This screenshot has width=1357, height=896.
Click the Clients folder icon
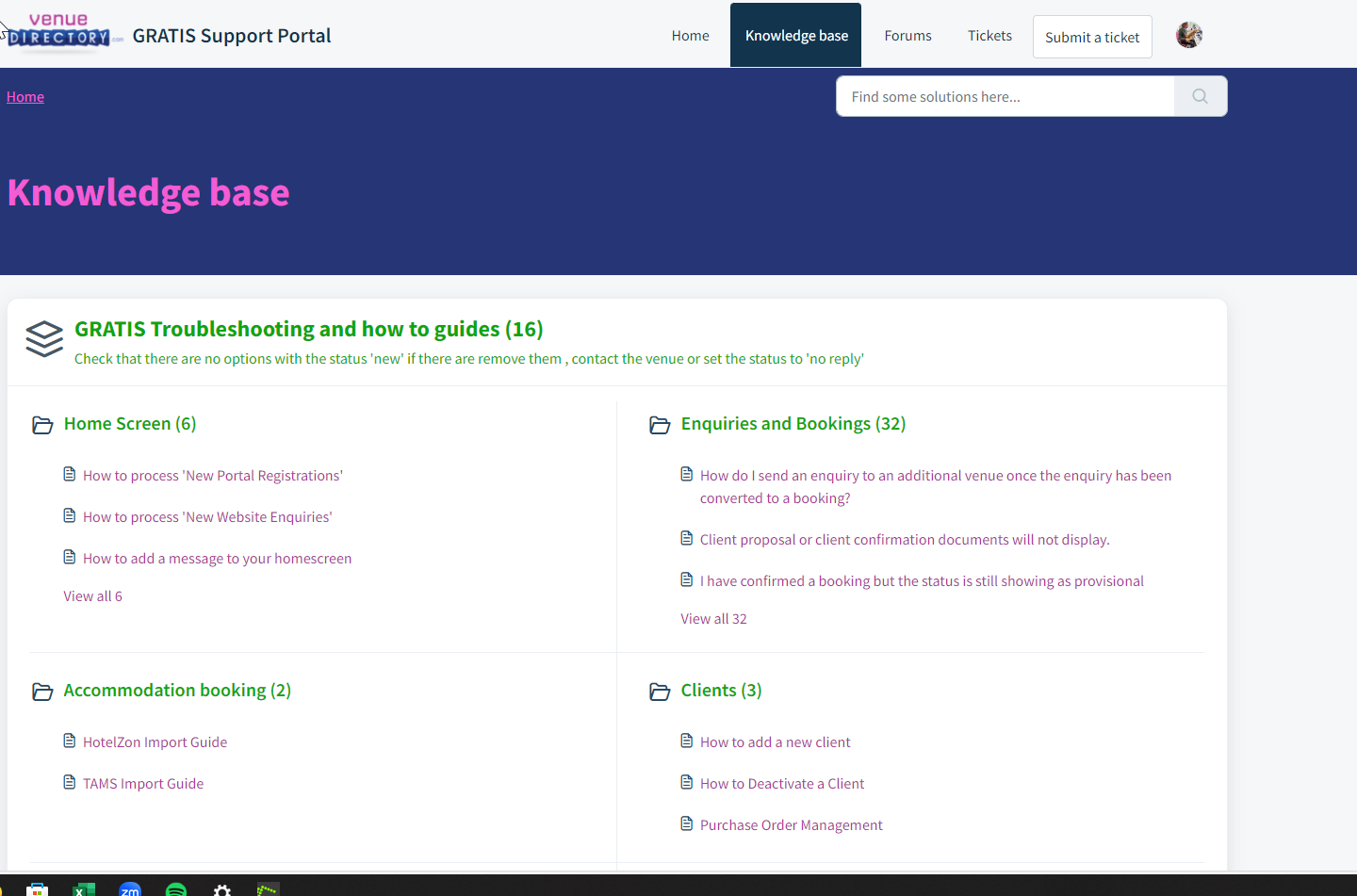[x=660, y=692]
